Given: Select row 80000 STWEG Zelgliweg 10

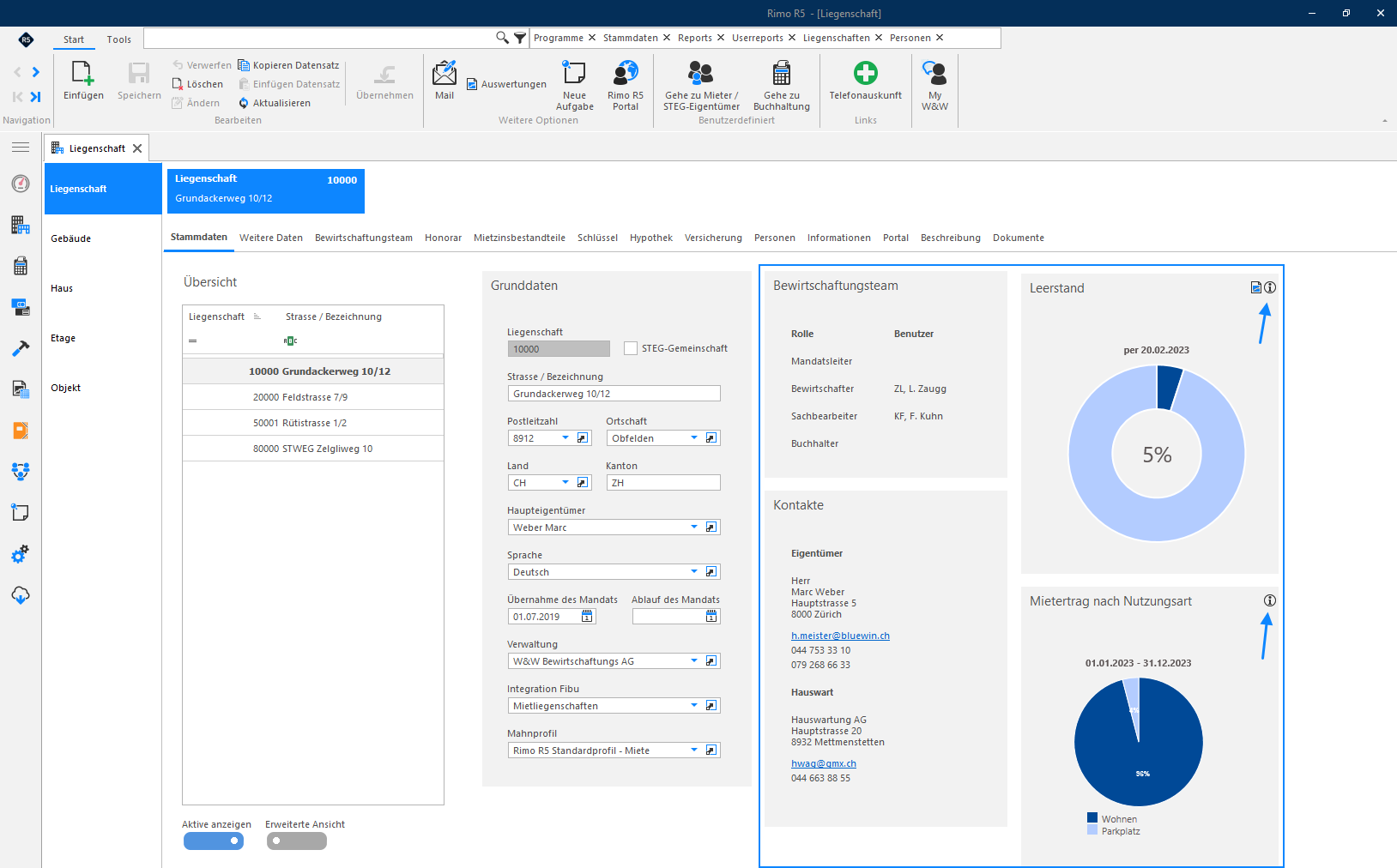Looking at the screenshot, I should (x=313, y=449).
